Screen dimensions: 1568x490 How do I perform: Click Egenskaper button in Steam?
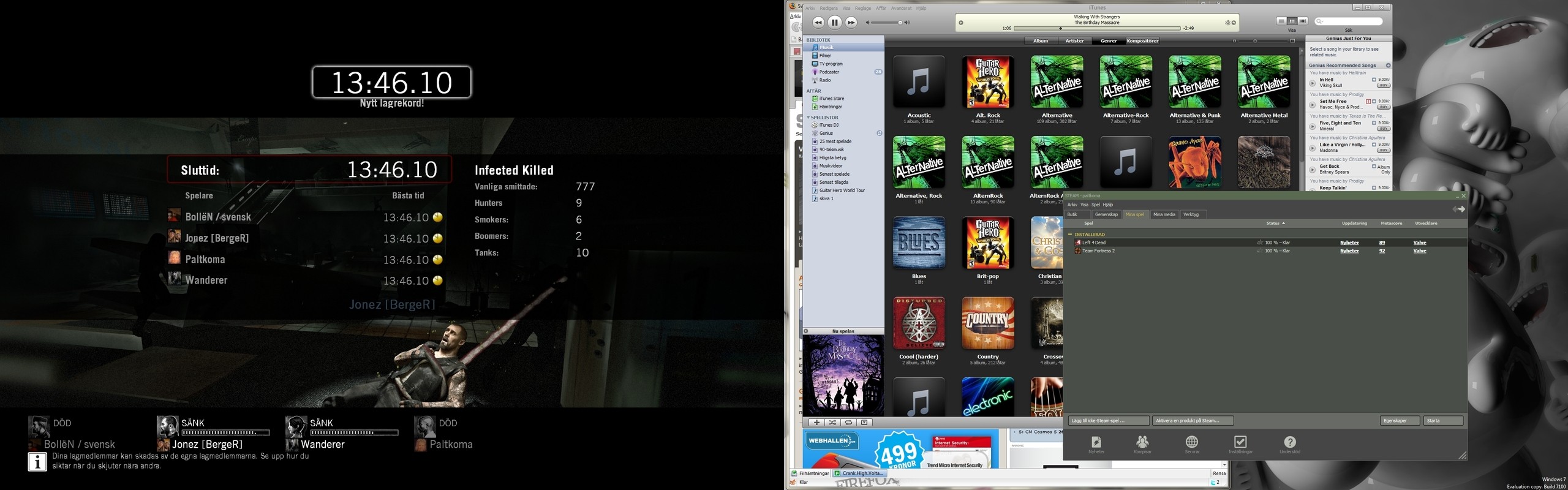[1400, 421]
